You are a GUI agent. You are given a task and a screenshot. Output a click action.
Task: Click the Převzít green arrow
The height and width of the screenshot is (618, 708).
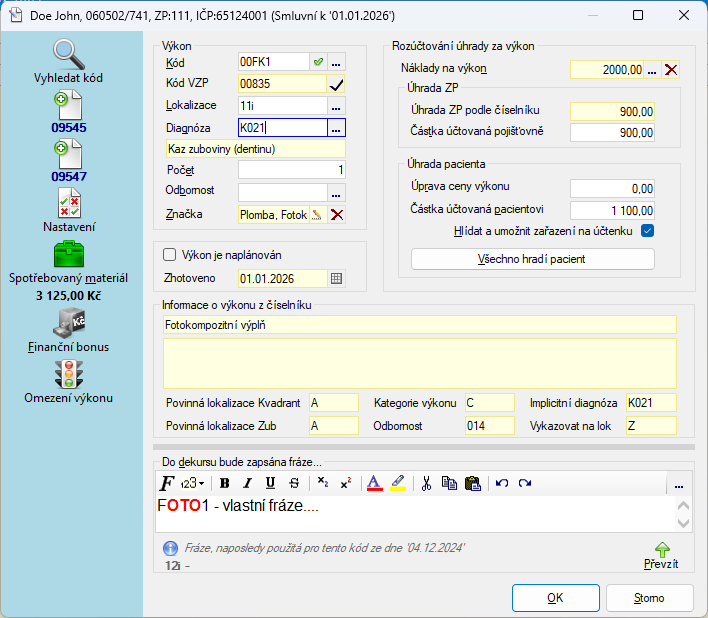[x=661, y=549]
